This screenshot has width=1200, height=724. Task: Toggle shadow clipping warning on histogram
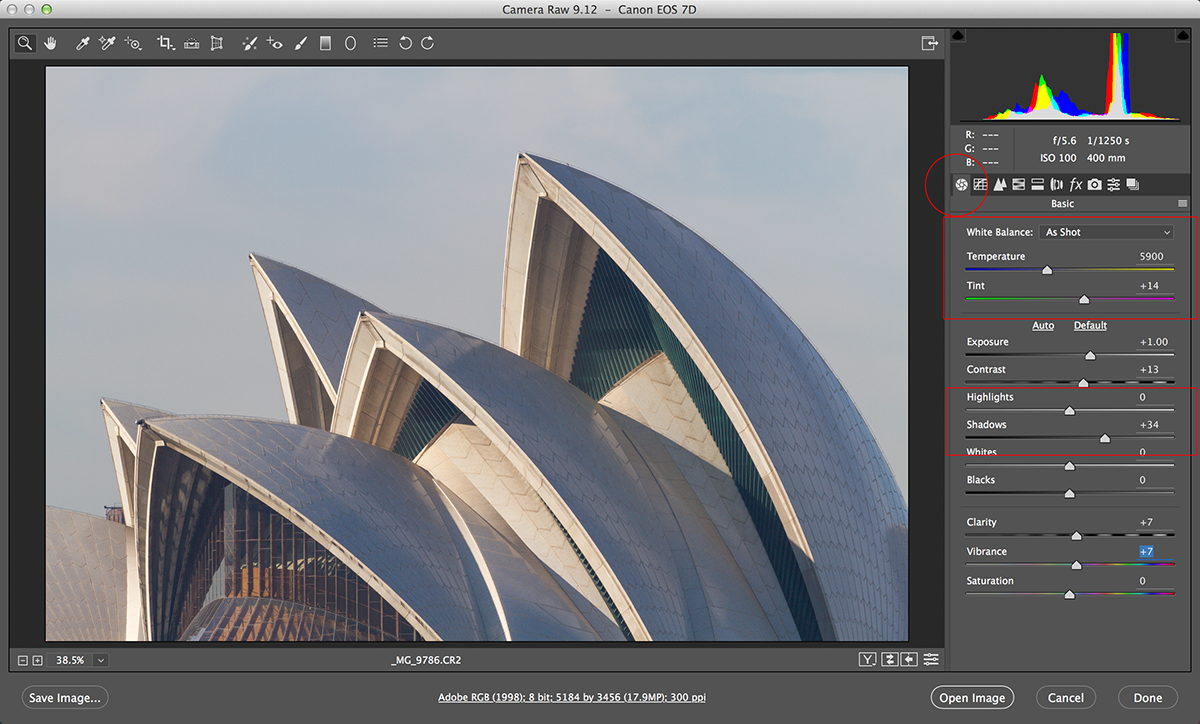click(x=958, y=36)
